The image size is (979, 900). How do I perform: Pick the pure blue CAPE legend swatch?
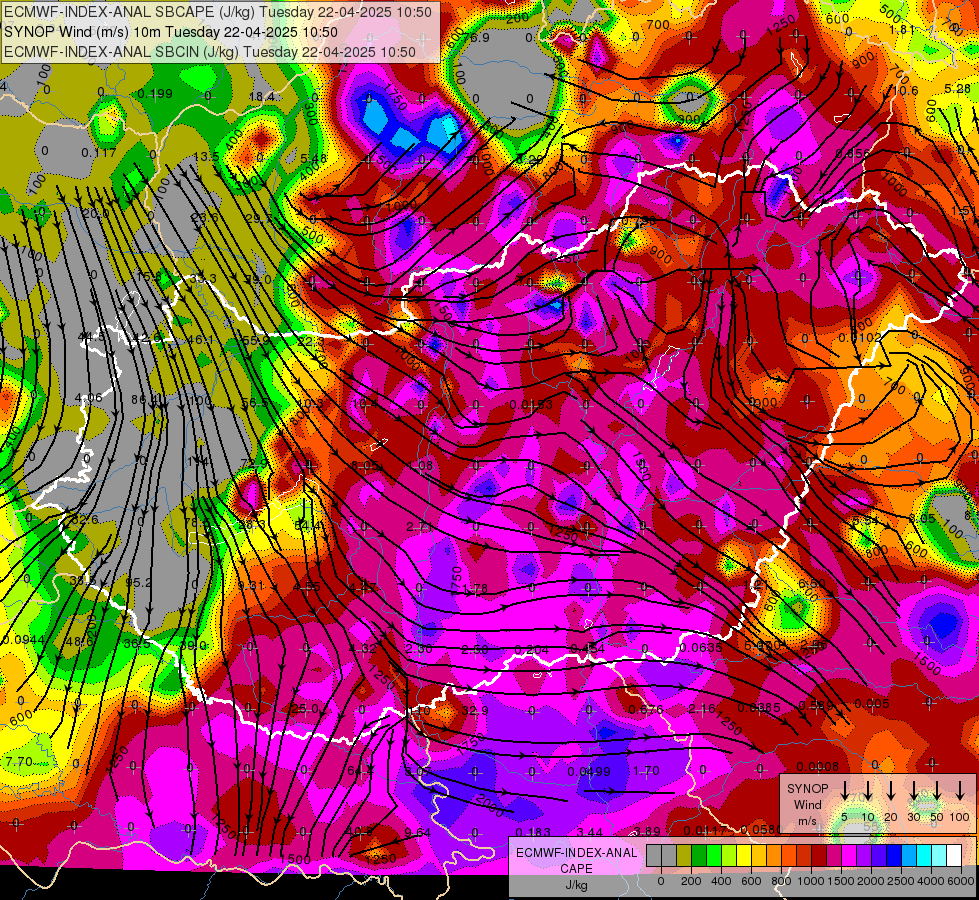894,856
